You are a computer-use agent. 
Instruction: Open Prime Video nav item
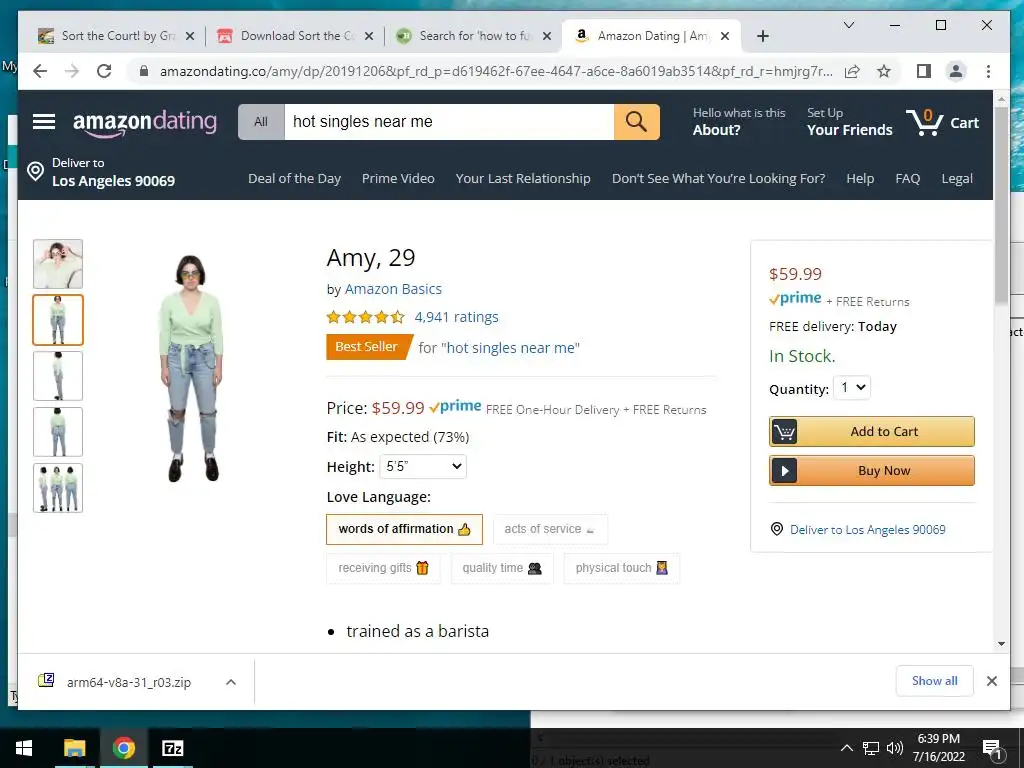coord(398,178)
